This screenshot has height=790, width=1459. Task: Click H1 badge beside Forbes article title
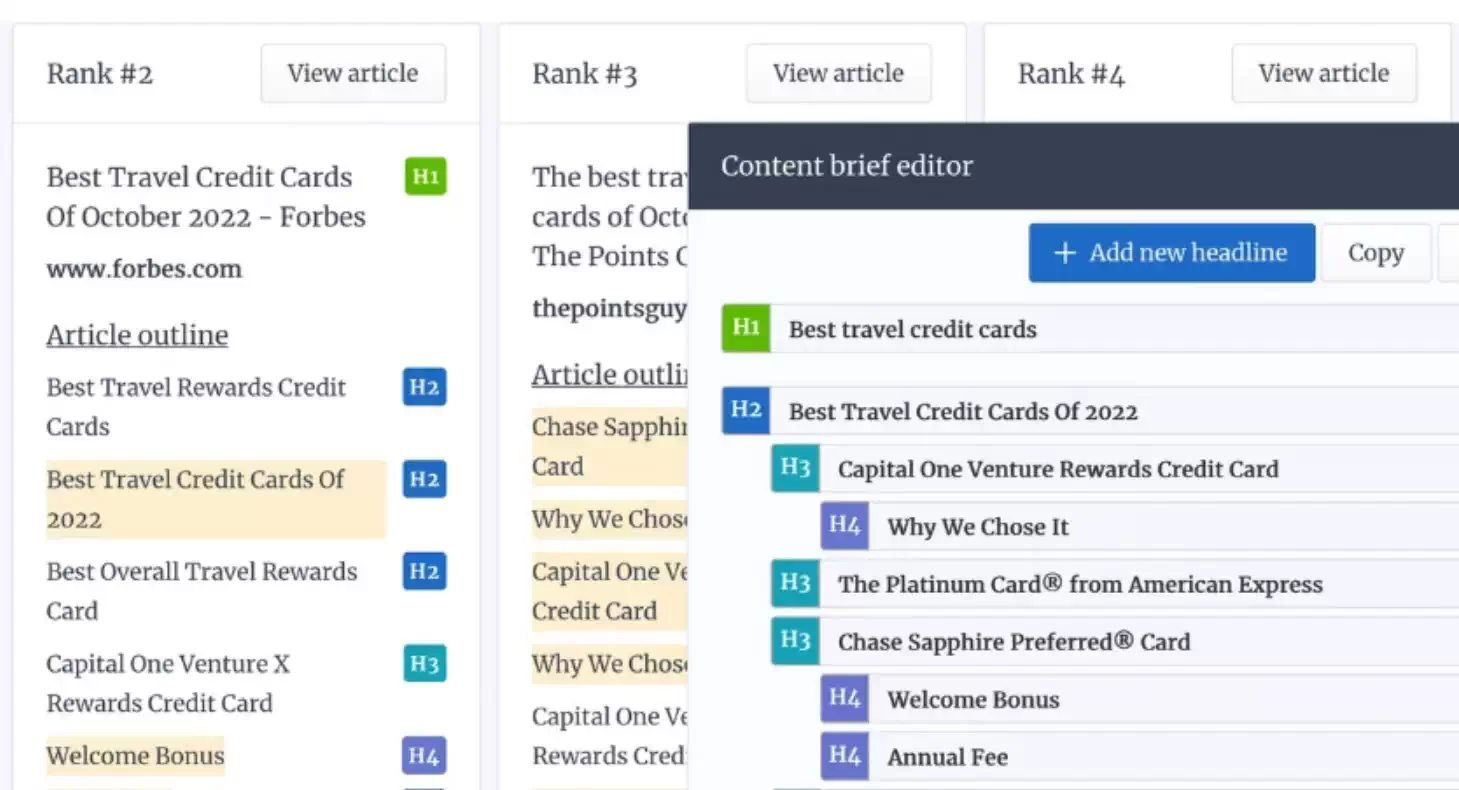pyautogui.click(x=426, y=177)
